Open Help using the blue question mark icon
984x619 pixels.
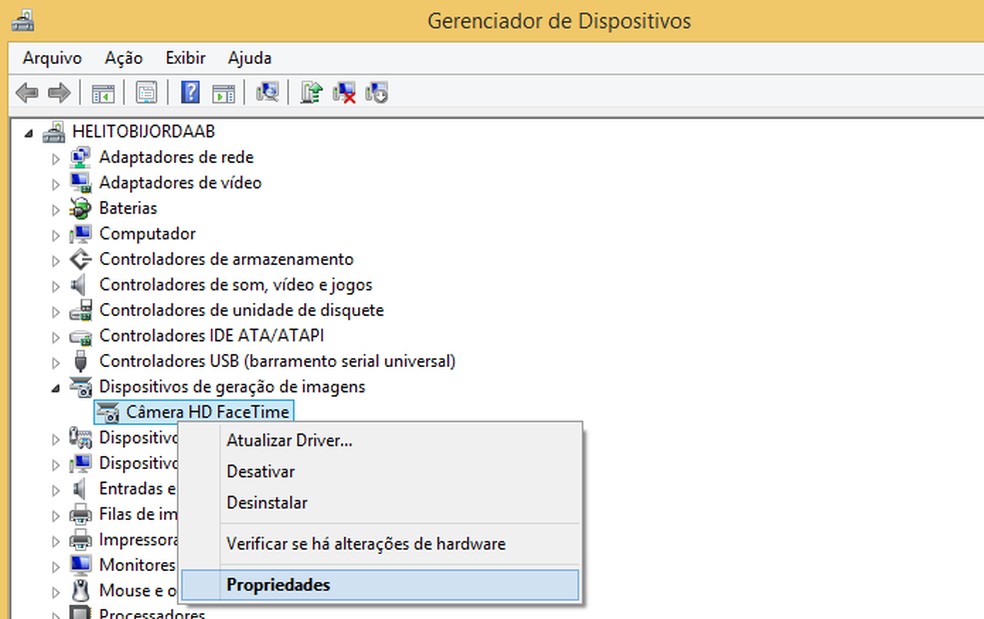pyautogui.click(x=189, y=92)
